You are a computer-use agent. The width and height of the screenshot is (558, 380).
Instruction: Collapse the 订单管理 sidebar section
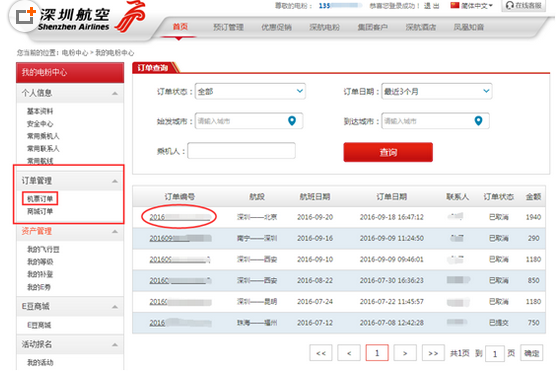pyautogui.click(x=115, y=181)
